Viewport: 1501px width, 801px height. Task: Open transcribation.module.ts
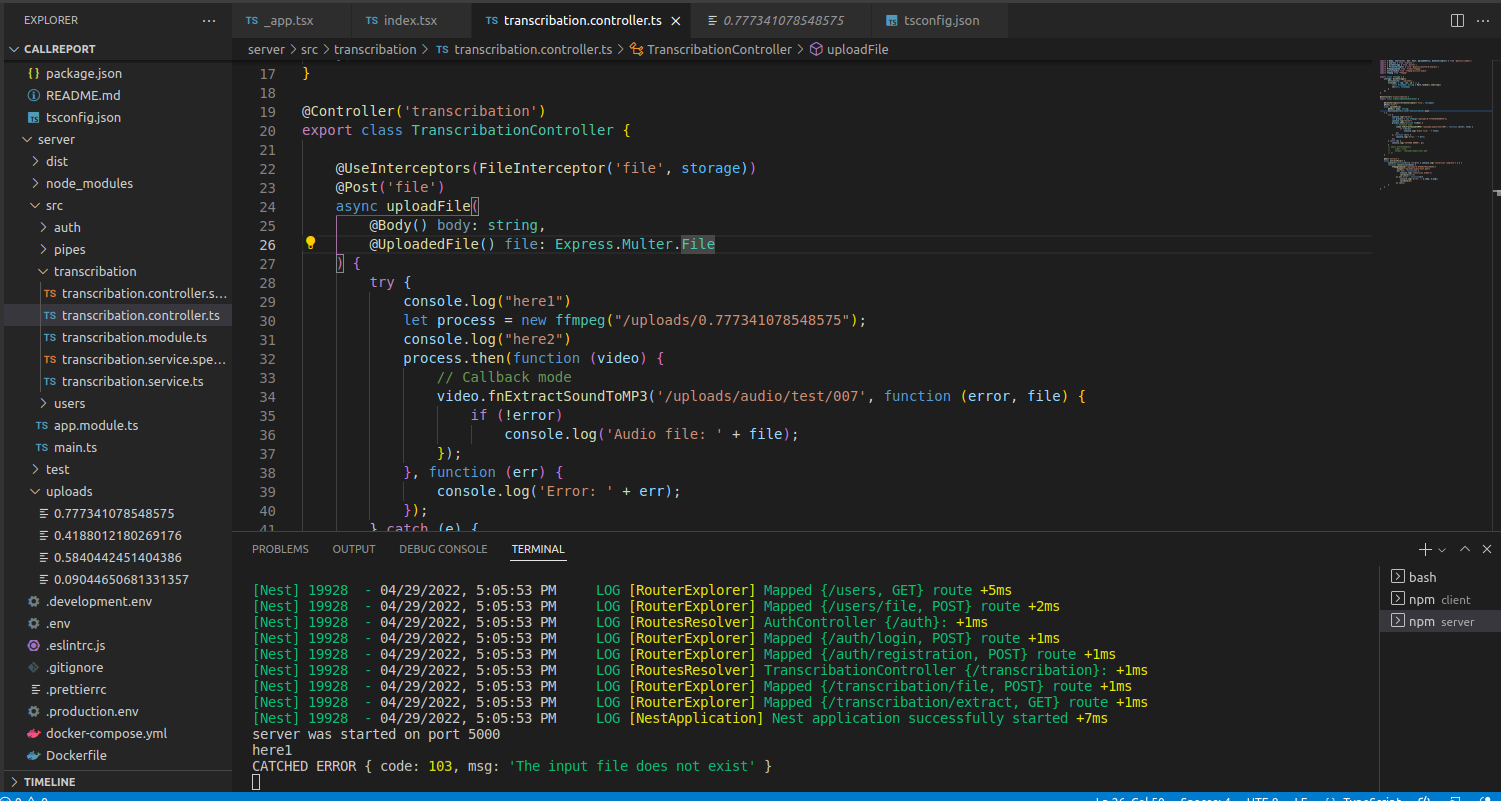[x=118, y=337]
